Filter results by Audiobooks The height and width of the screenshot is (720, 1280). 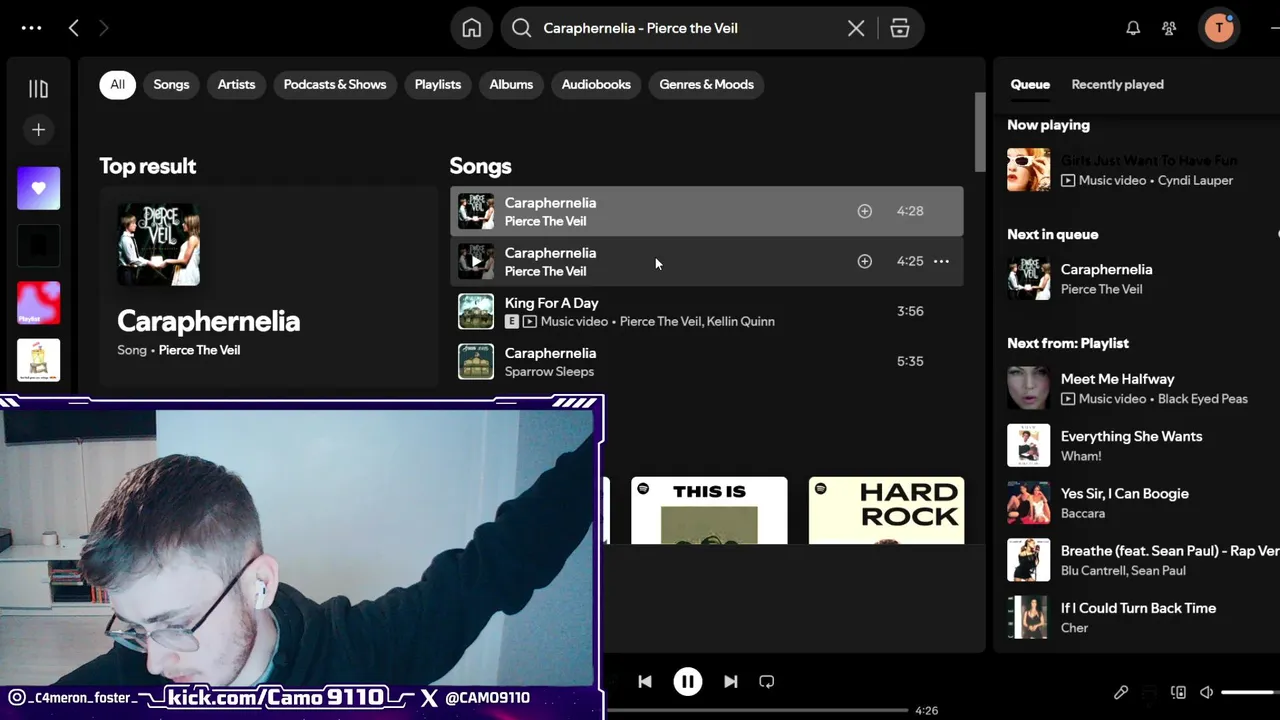click(596, 84)
